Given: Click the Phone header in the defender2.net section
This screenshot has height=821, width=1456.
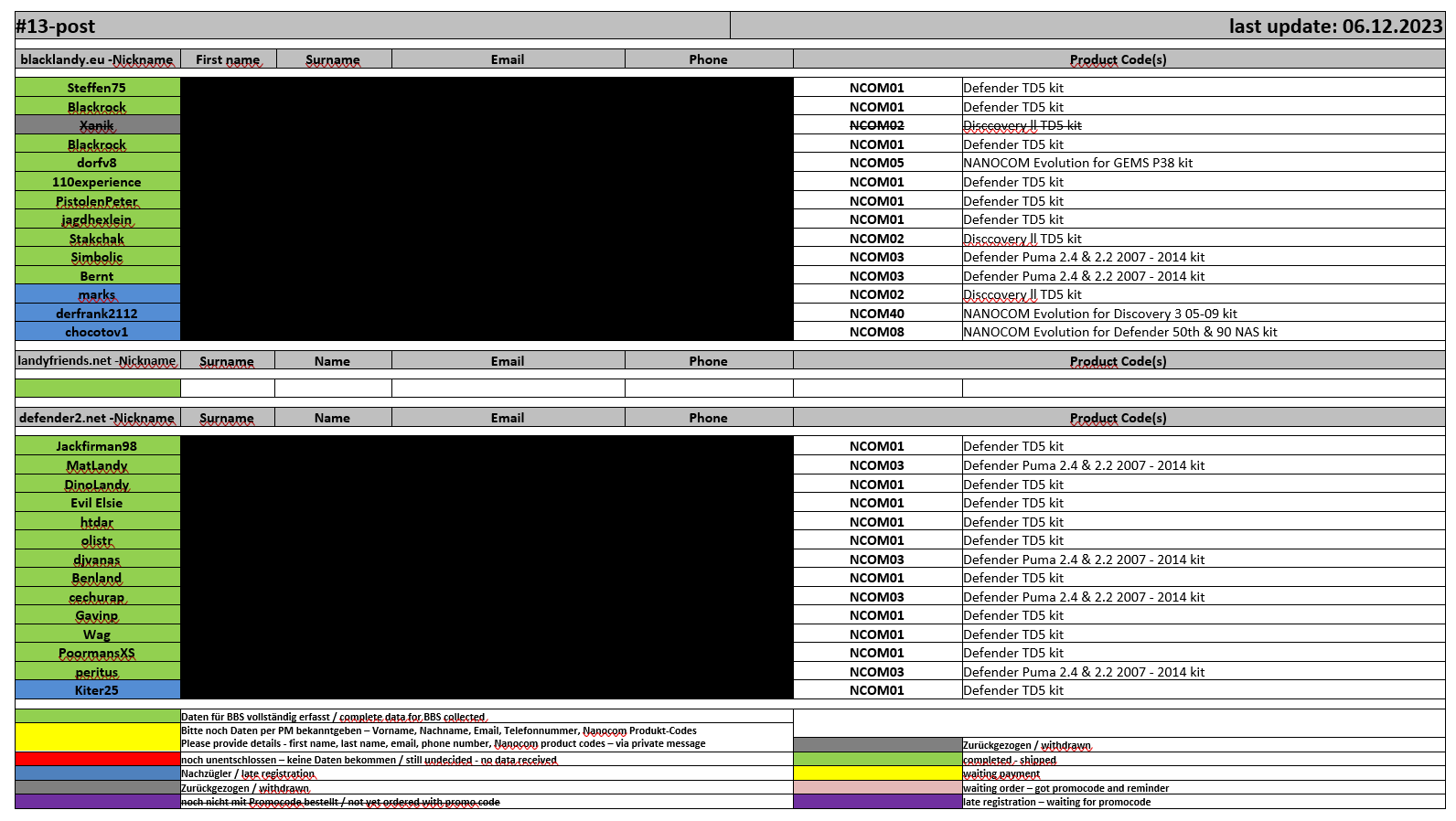Looking at the screenshot, I should tap(709, 418).
